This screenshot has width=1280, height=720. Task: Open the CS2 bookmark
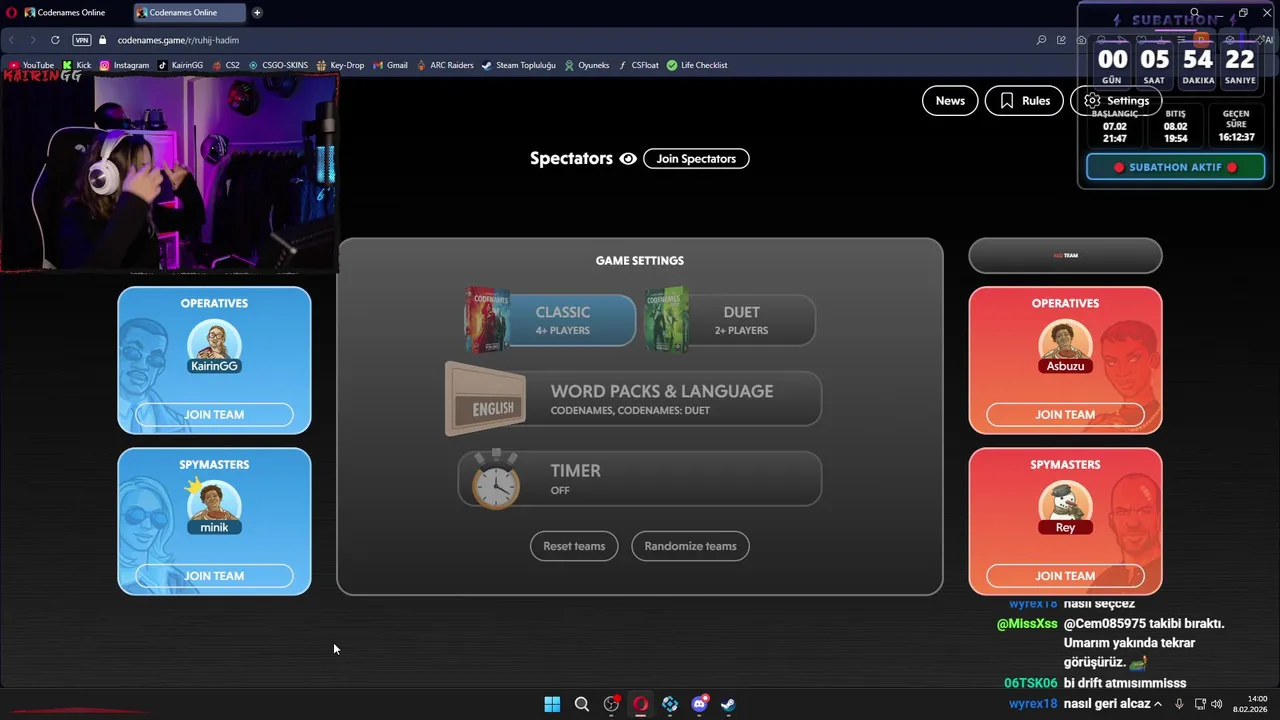225,65
